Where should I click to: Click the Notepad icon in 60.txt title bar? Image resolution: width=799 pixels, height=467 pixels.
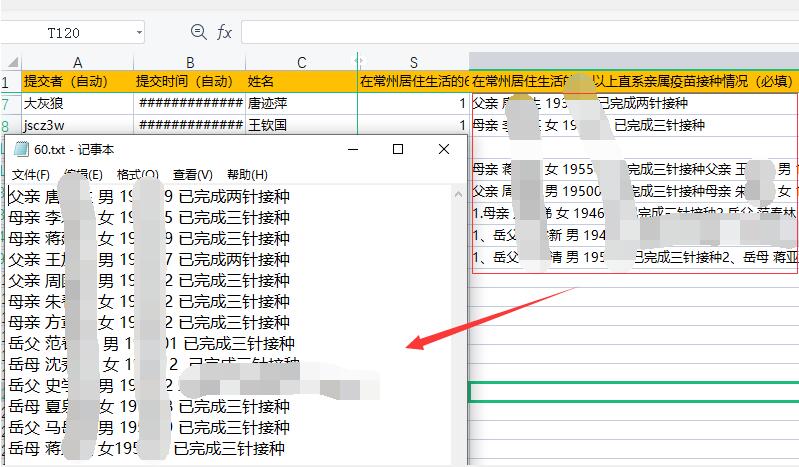(21, 149)
